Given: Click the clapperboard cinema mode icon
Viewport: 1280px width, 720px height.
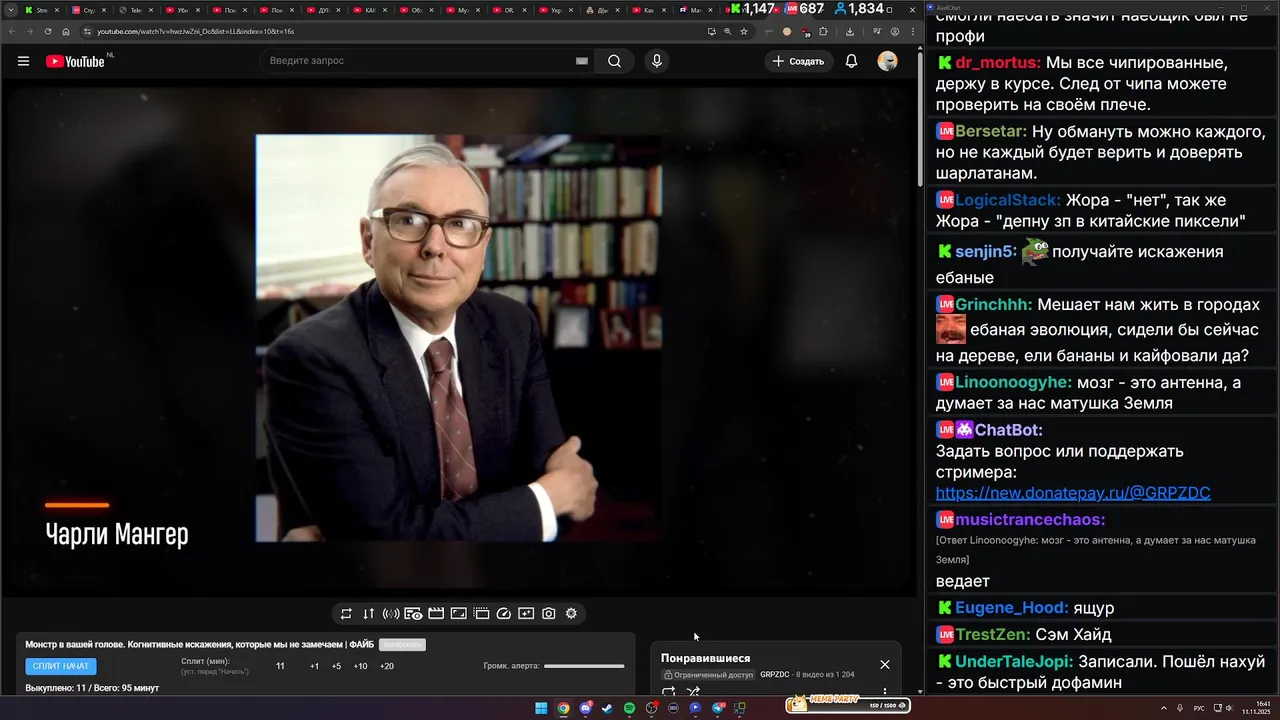Looking at the screenshot, I should pyautogui.click(x=436, y=614).
